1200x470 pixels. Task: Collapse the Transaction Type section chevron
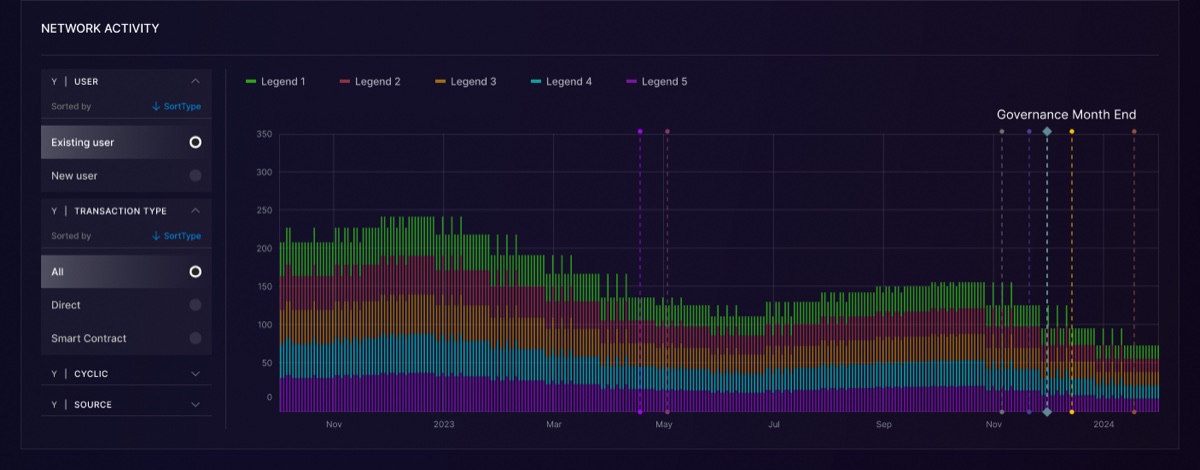click(x=195, y=211)
